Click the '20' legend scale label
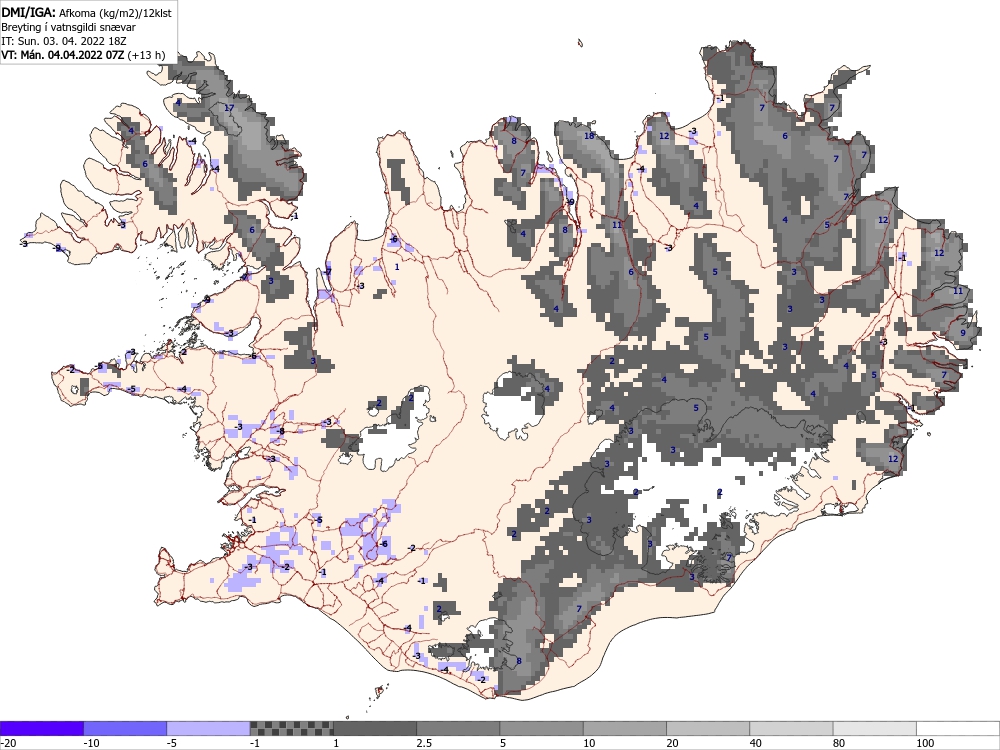This screenshot has width=1000, height=750. click(x=673, y=743)
